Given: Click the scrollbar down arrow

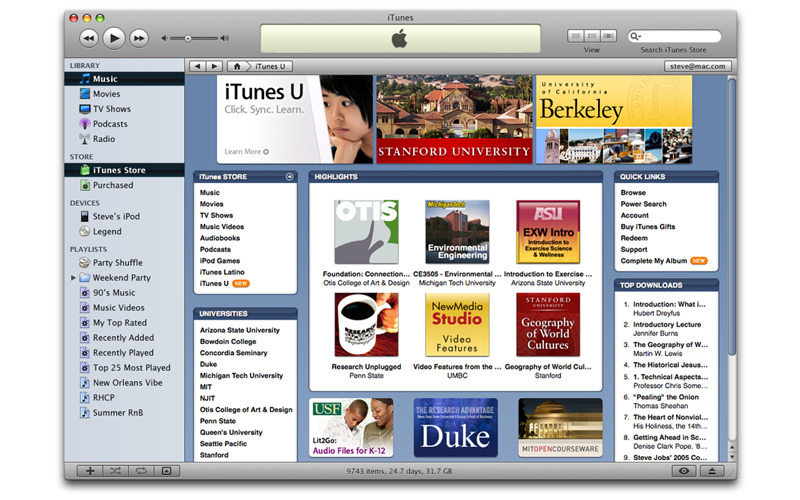Looking at the screenshot, I should (732, 457).
